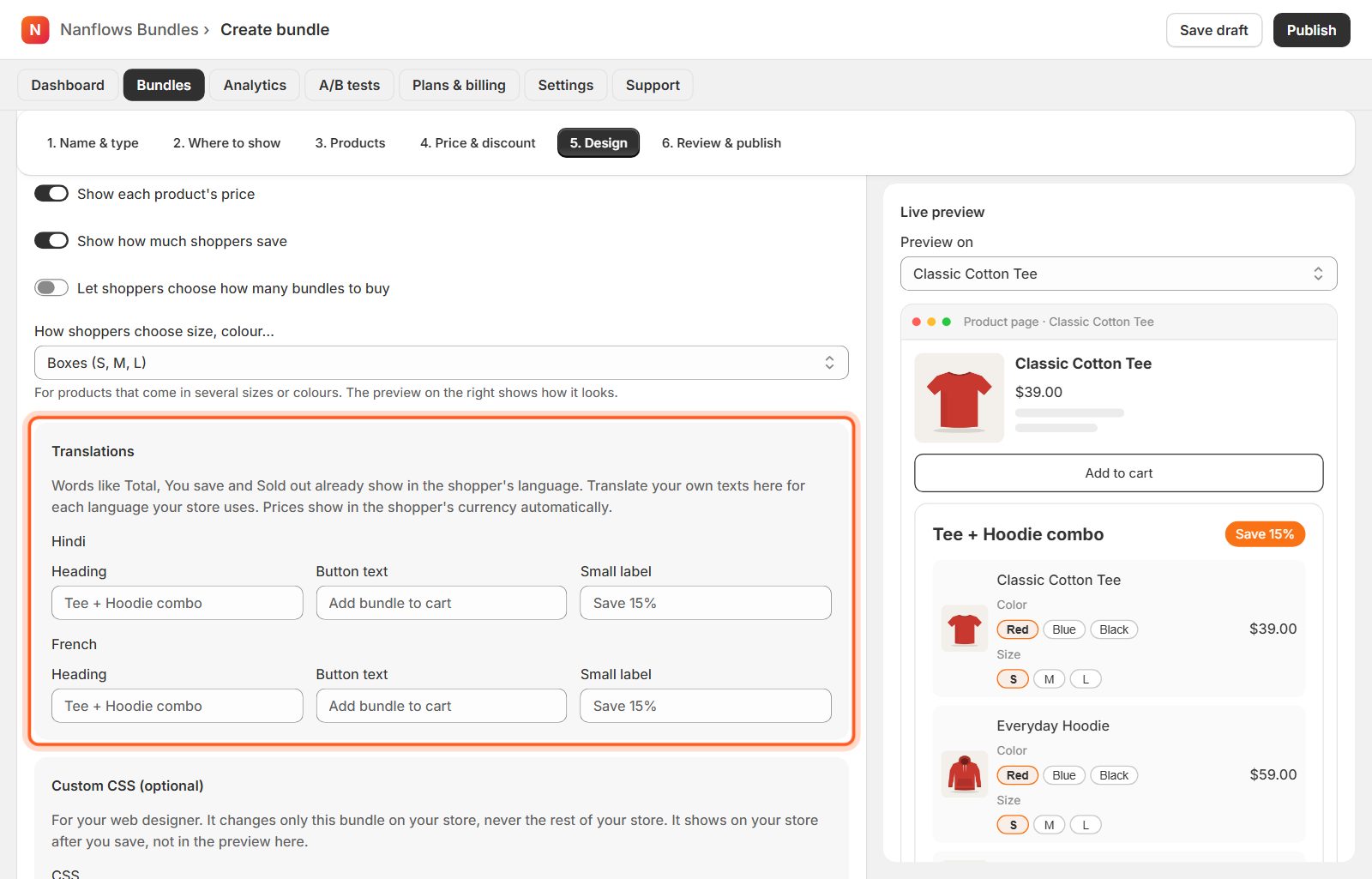
Task: Publish the bundle
Action: [x=1311, y=30]
